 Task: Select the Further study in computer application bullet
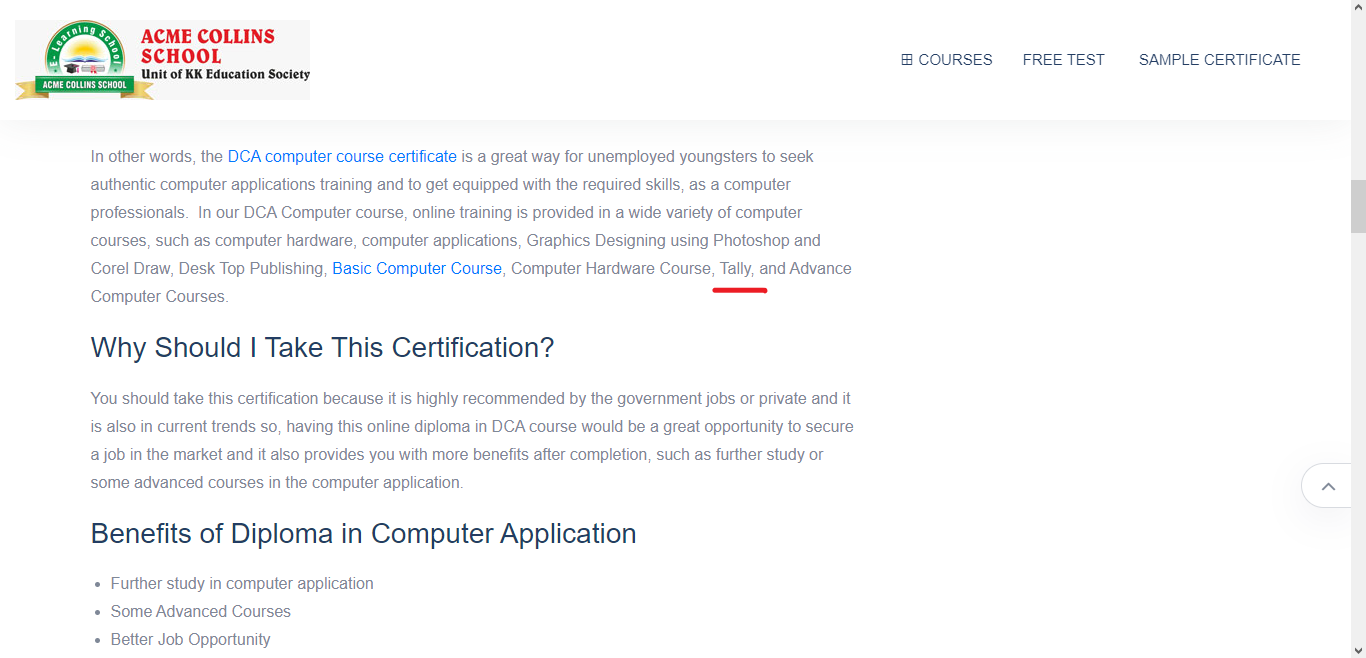point(242,584)
